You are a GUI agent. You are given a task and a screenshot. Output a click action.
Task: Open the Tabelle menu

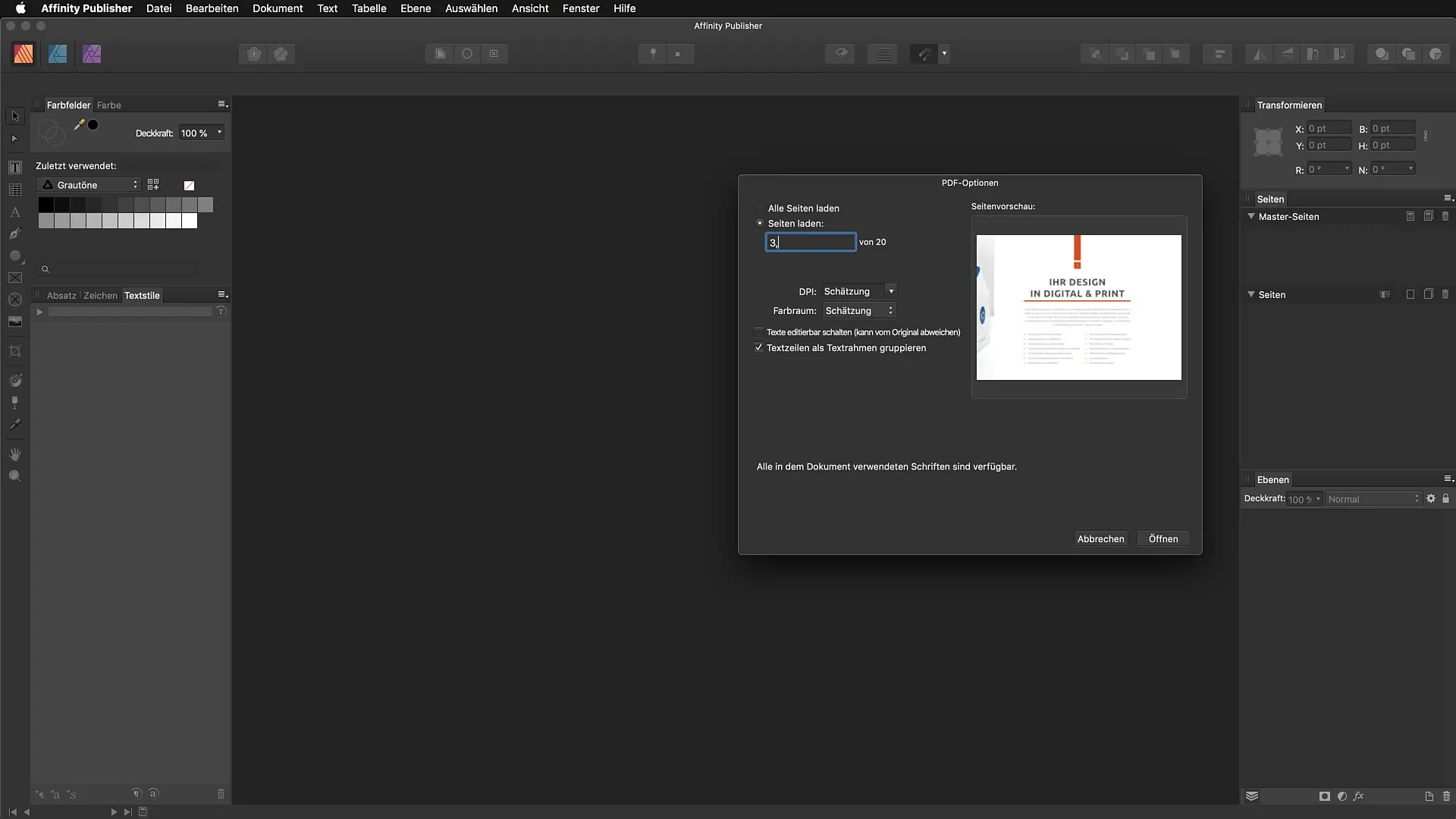(x=369, y=8)
